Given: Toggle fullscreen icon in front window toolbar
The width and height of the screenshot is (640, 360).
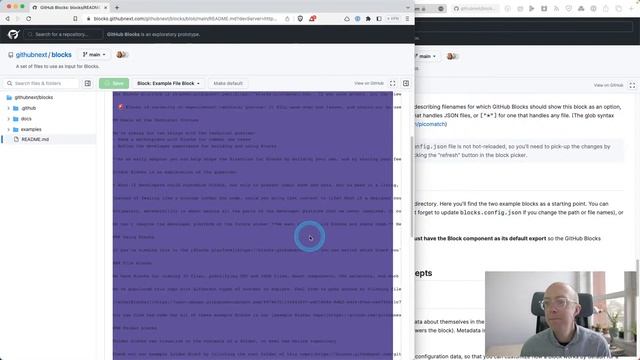Looking at the screenshot, I should (392, 83).
